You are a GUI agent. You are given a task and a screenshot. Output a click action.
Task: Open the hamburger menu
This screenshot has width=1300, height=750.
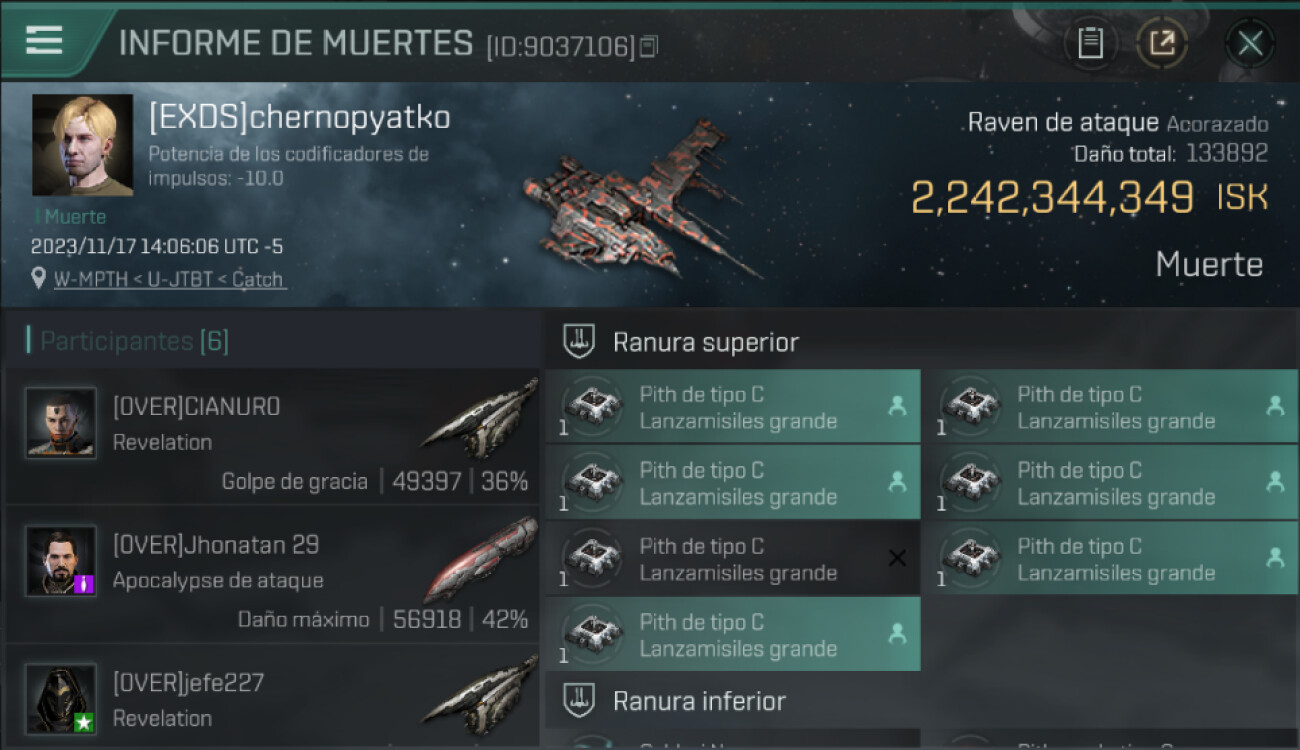43,40
